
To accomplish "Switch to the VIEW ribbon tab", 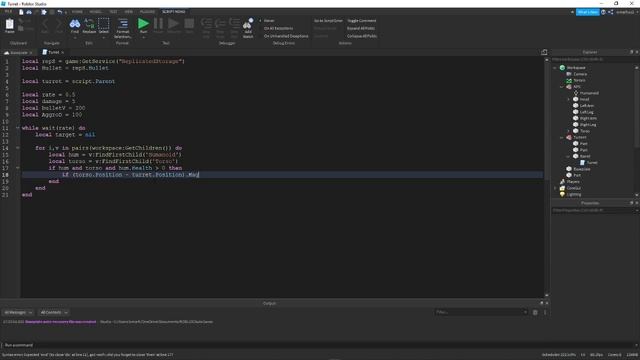I will (x=129, y=12).
